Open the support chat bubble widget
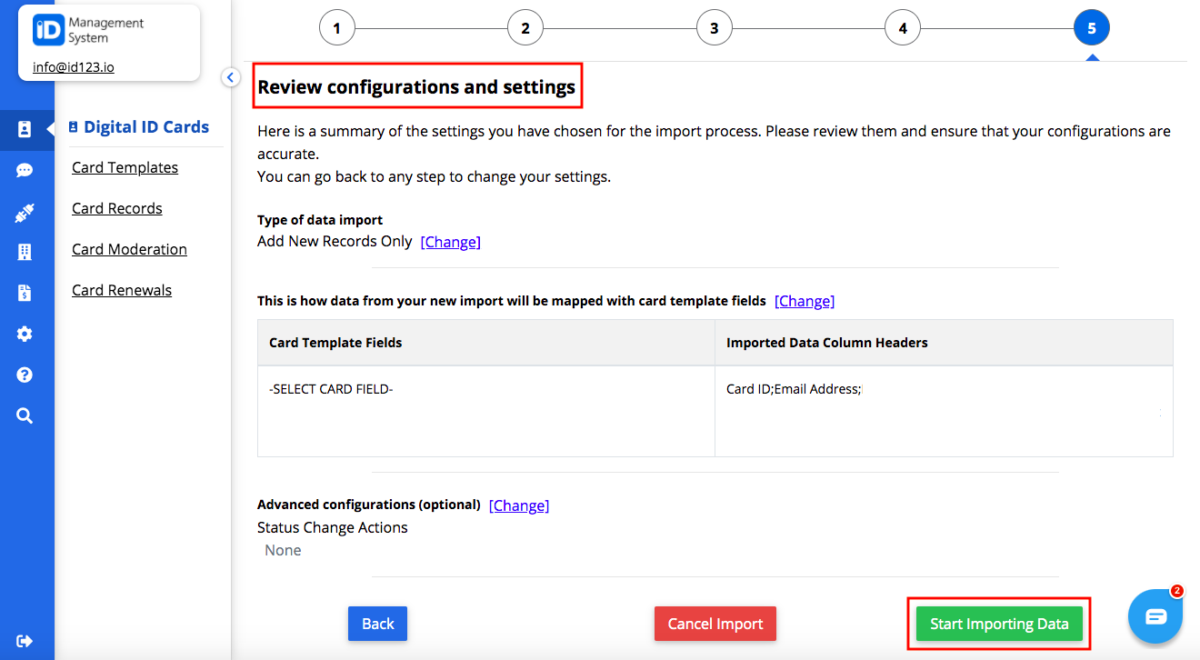 point(1155,616)
